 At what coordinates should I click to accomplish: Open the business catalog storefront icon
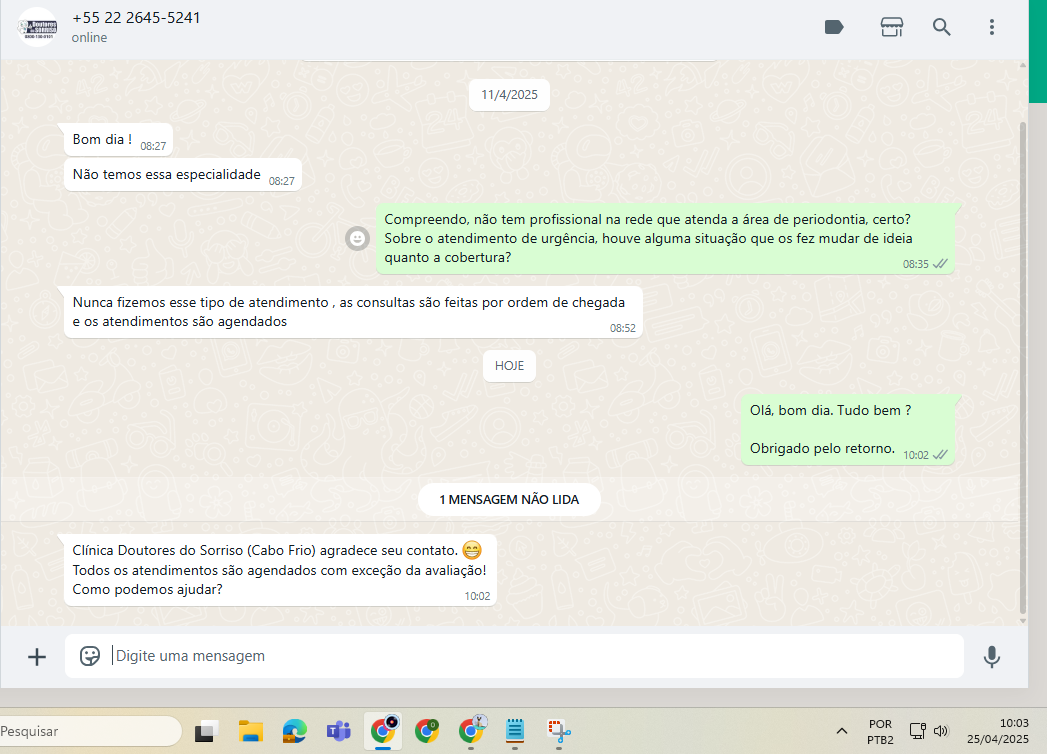pyautogui.click(x=891, y=27)
